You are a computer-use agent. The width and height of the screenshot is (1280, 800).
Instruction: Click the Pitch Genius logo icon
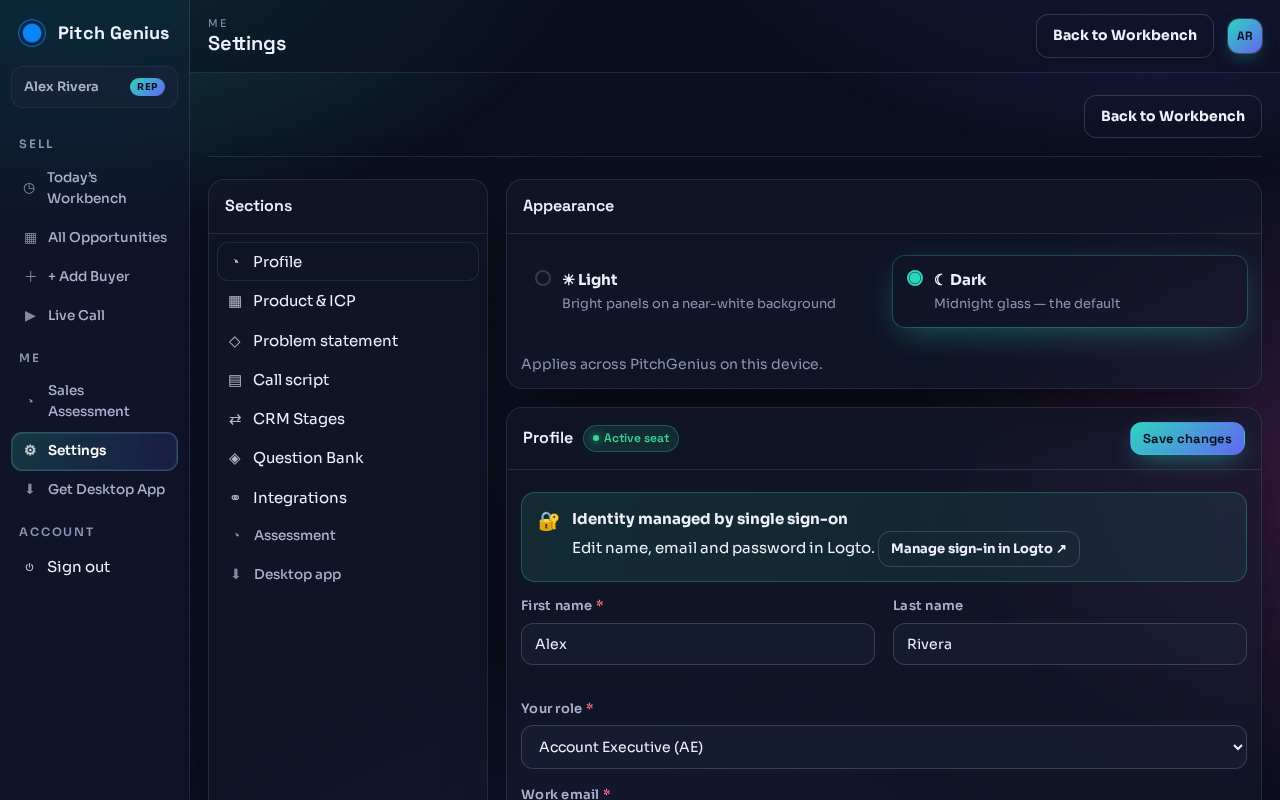click(x=32, y=33)
